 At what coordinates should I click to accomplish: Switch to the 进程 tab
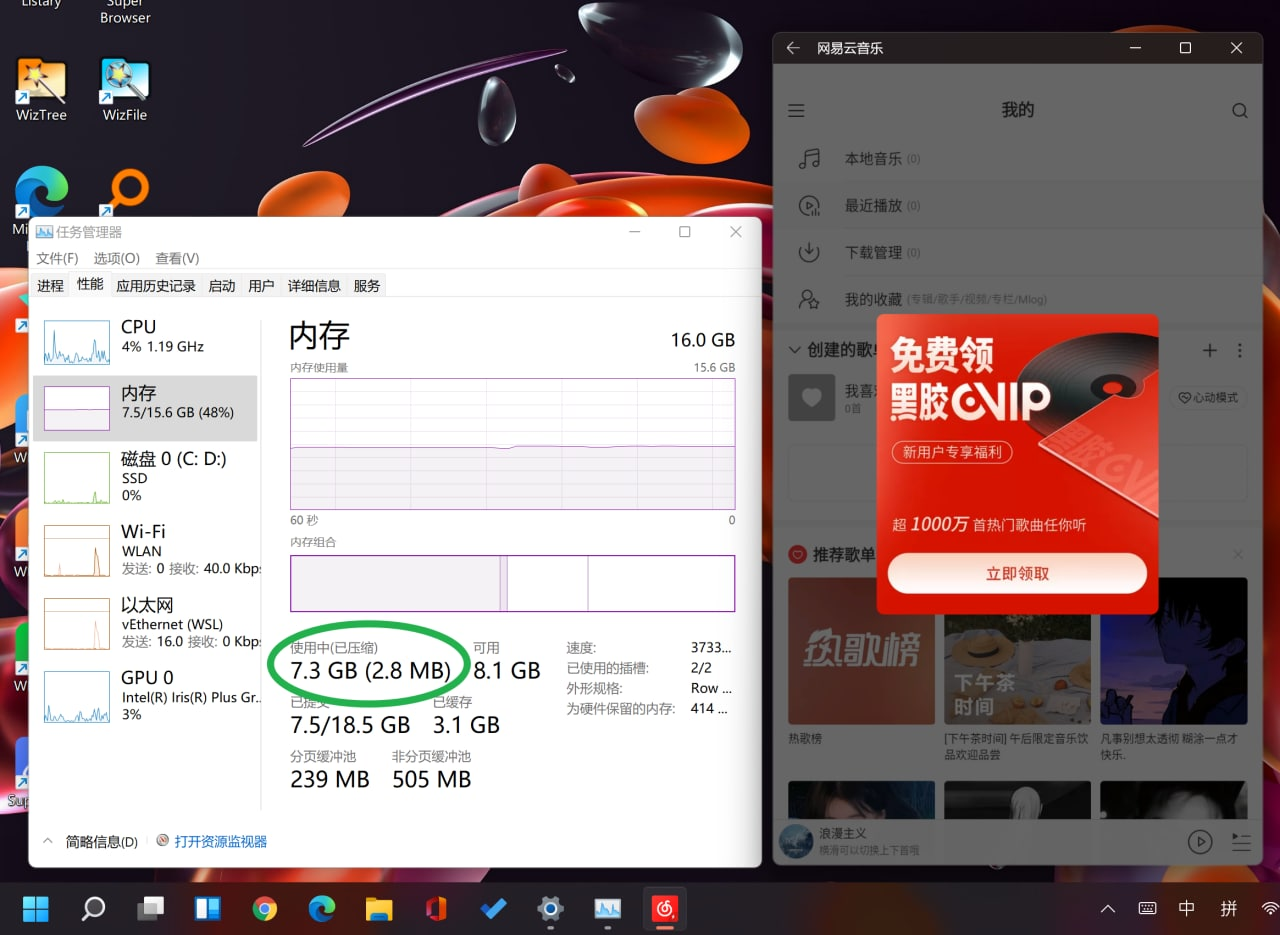50,286
